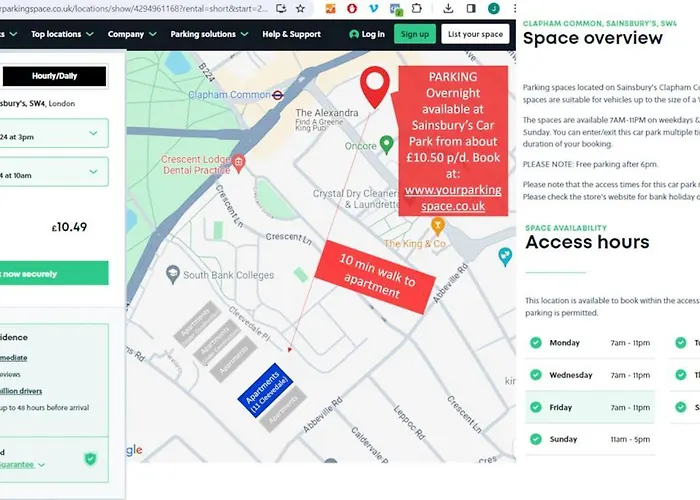The image size is (700, 500).
Task: Click the install app icon in address bar
Action: (x=281, y=8)
